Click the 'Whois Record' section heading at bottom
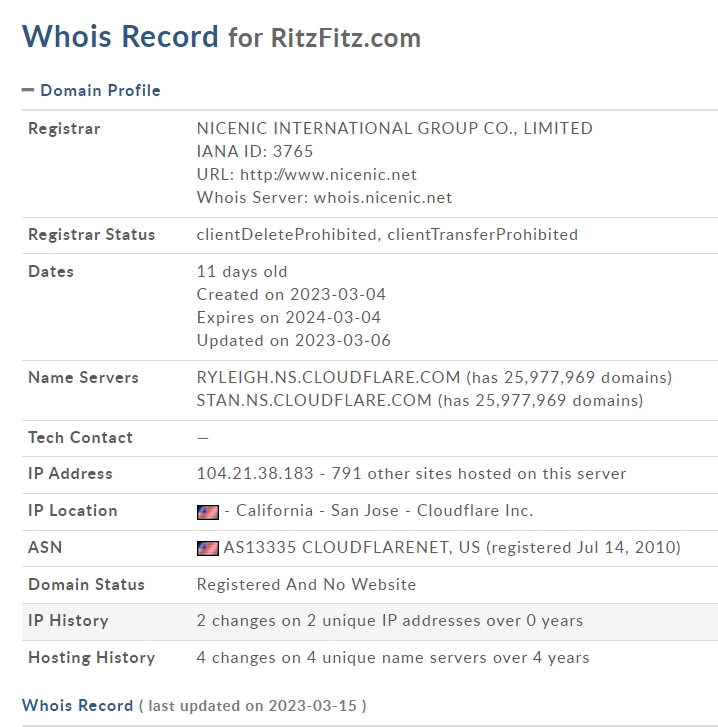 coord(77,706)
